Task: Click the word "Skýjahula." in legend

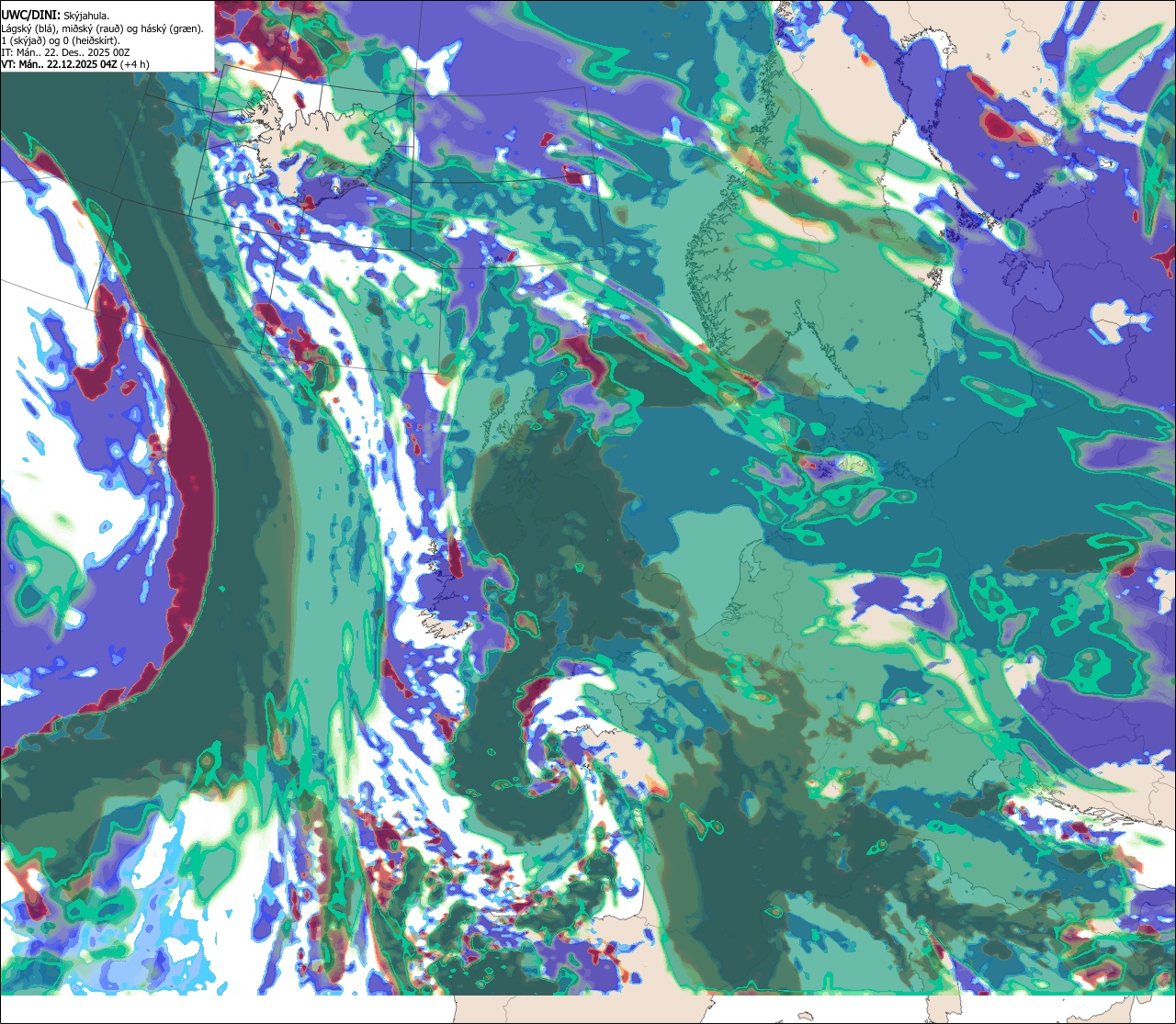Action: coord(86,17)
